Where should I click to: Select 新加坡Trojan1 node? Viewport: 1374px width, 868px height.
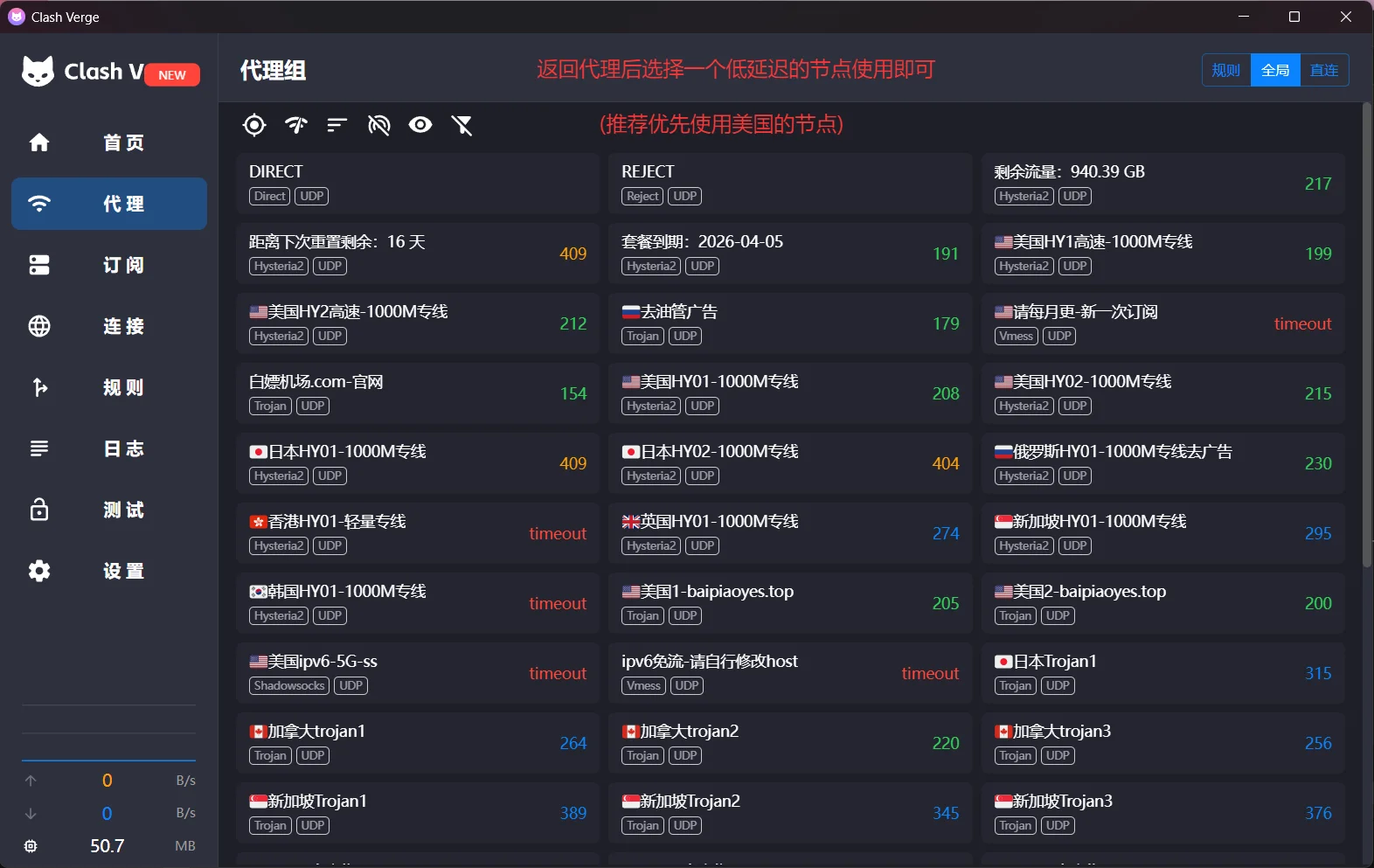pyautogui.click(x=418, y=813)
